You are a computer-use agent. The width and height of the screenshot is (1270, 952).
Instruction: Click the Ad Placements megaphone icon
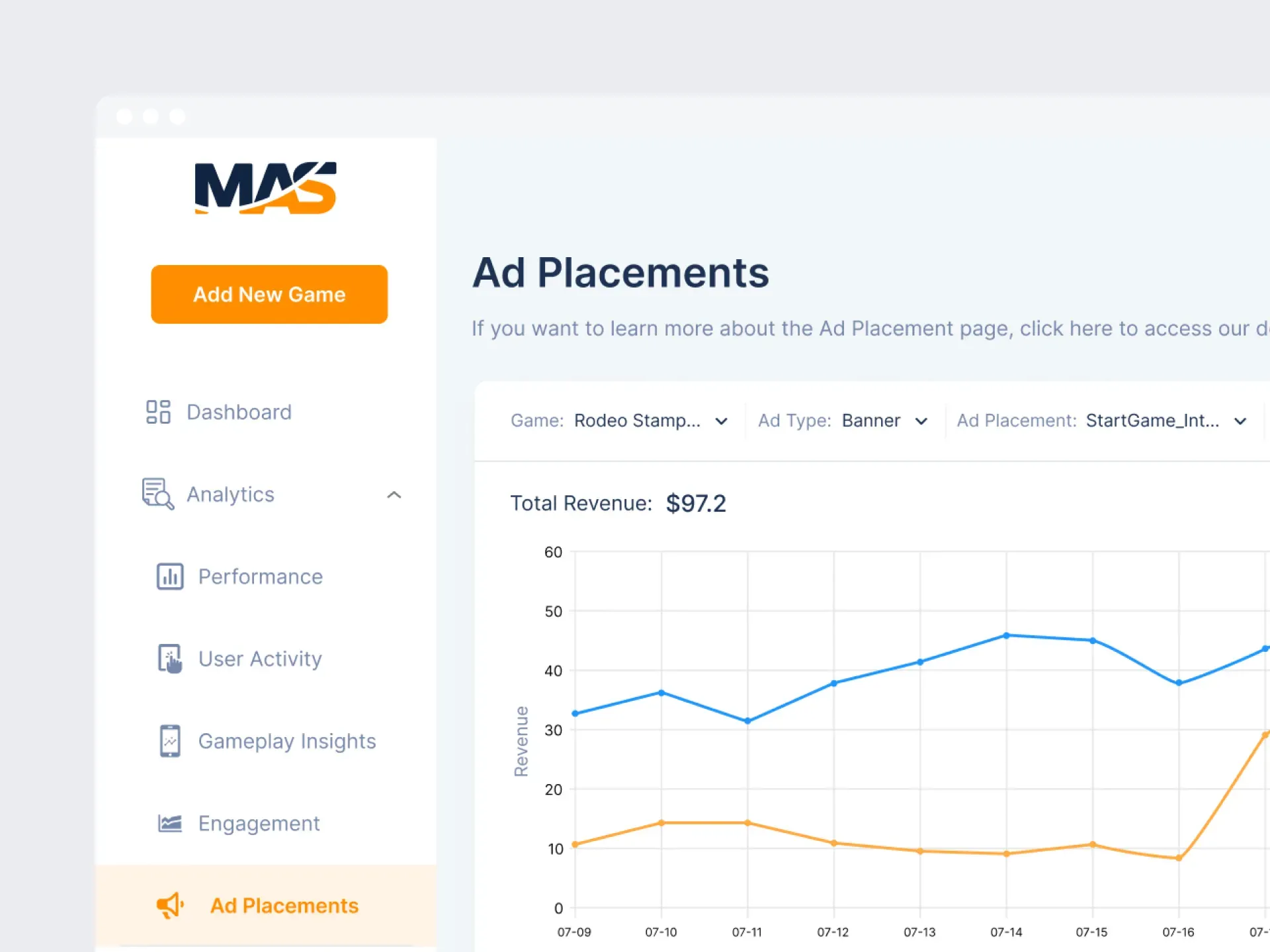point(170,905)
